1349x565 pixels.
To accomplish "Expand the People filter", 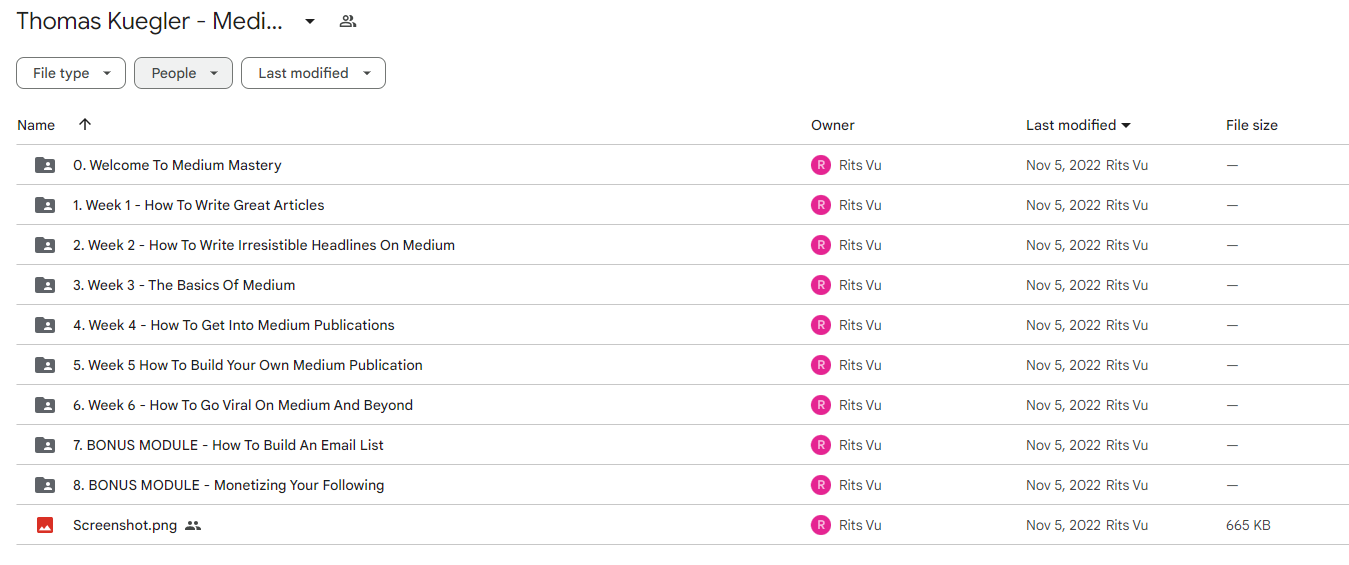I will (x=183, y=73).
